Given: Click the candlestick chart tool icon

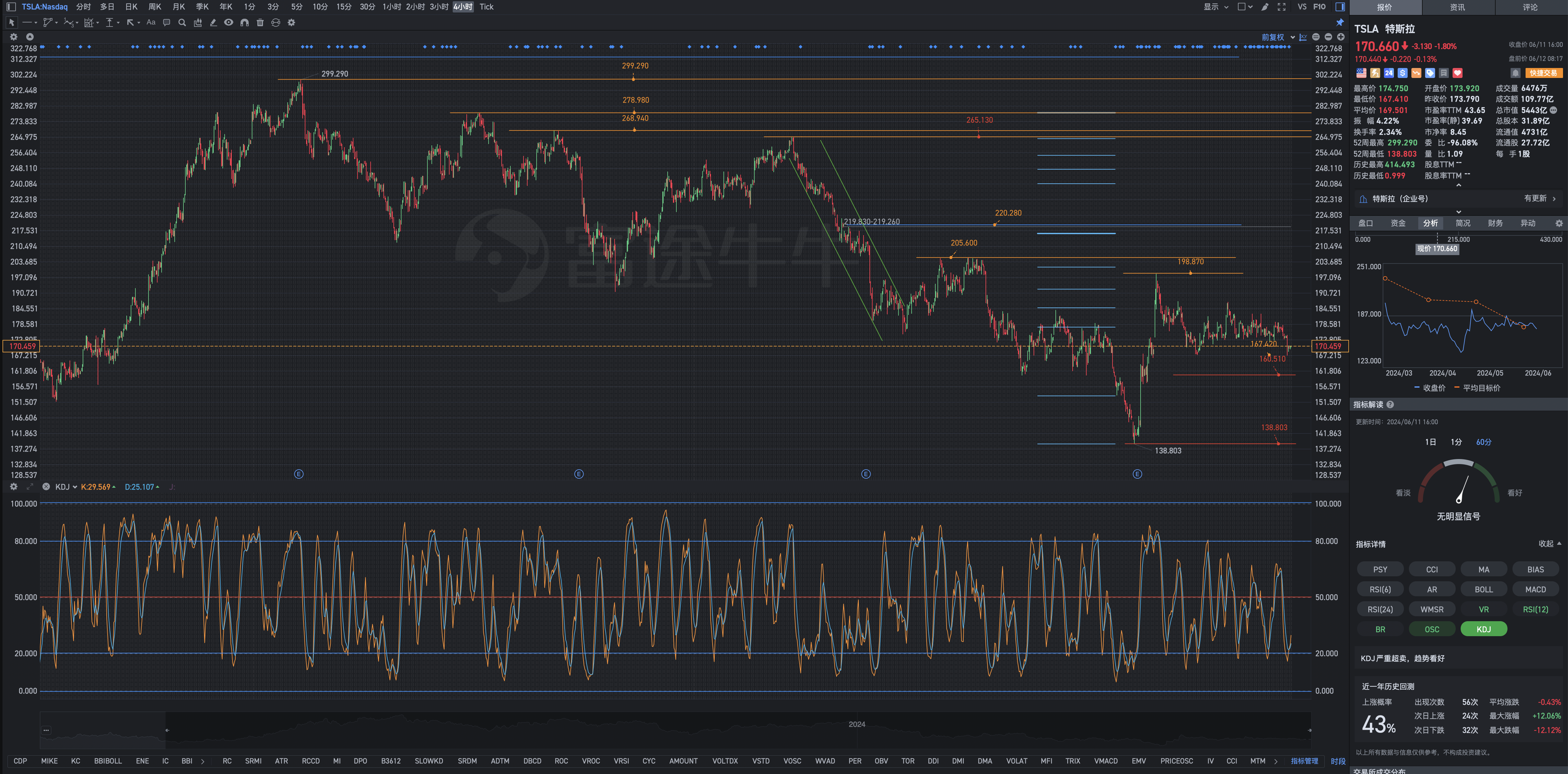Looking at the screenshot, I should click(x=198, y=22).
